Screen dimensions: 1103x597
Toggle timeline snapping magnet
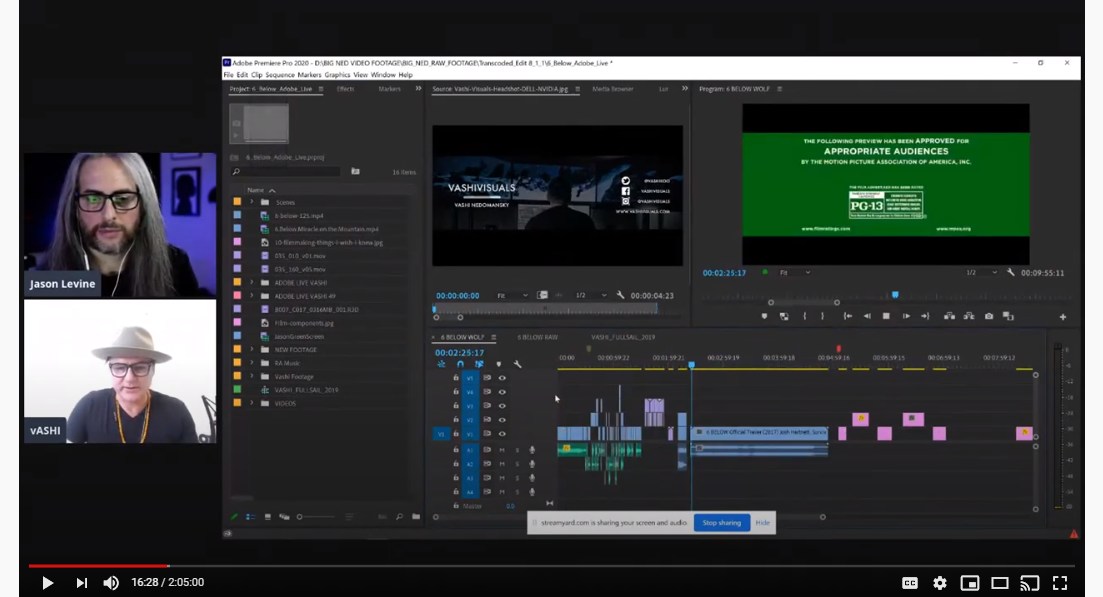(460, 364)
